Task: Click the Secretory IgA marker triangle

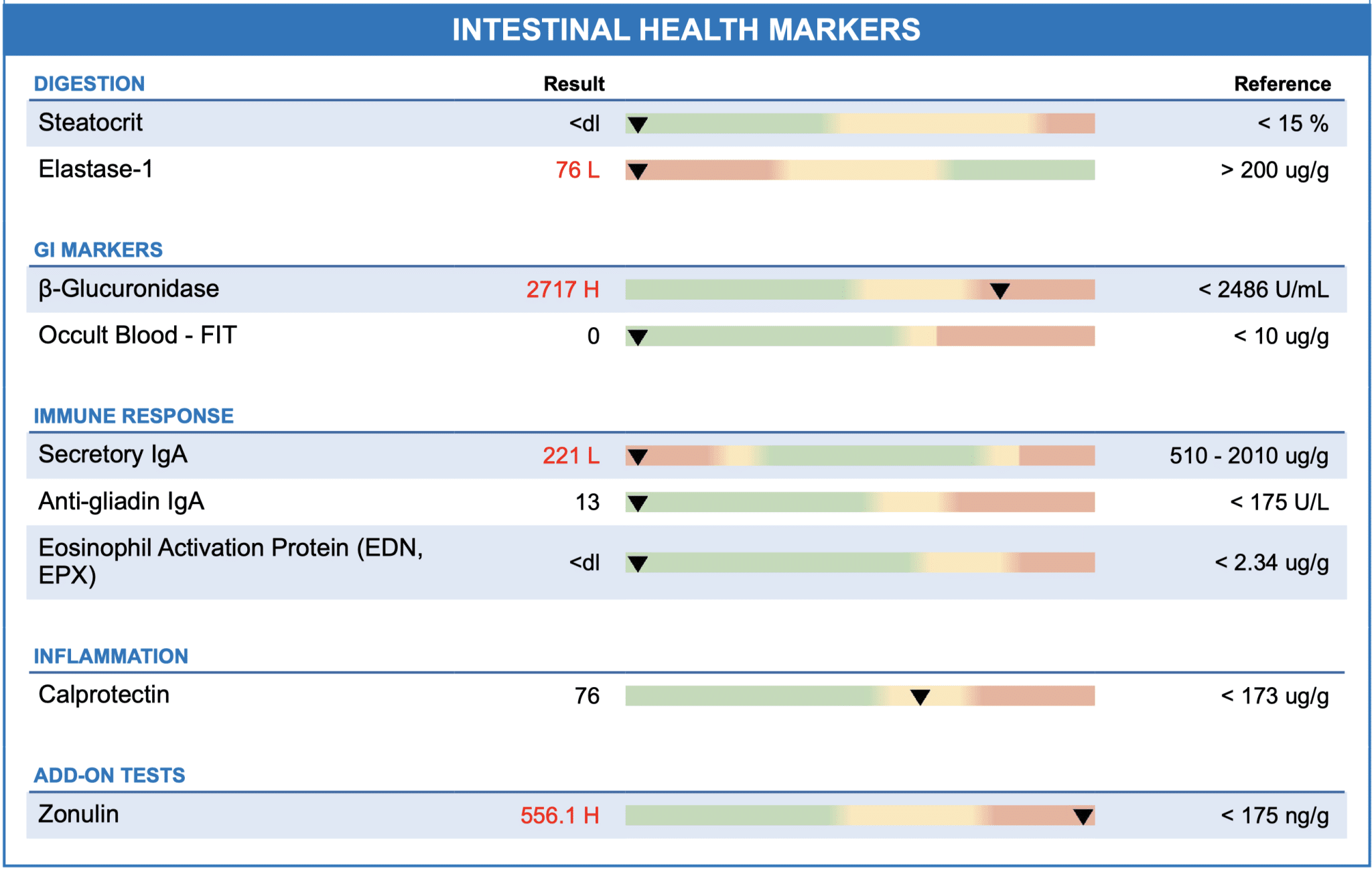Action: coord(637,457)
